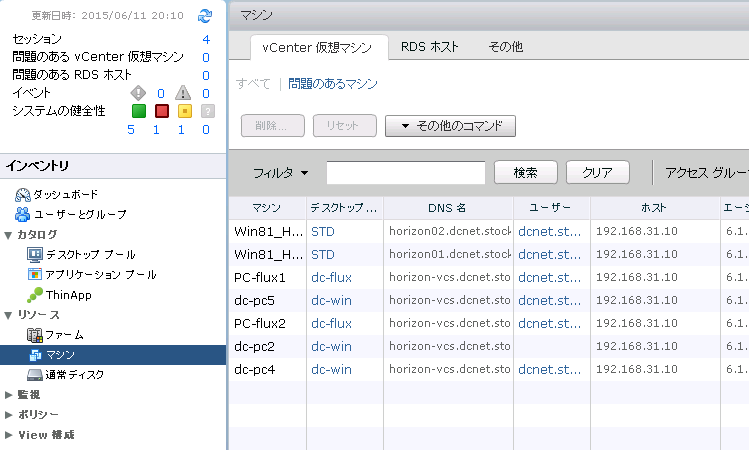This screenshot has width=749, height=450.
Task: Open the Desktop Pools icon
Action: (35, 254)
